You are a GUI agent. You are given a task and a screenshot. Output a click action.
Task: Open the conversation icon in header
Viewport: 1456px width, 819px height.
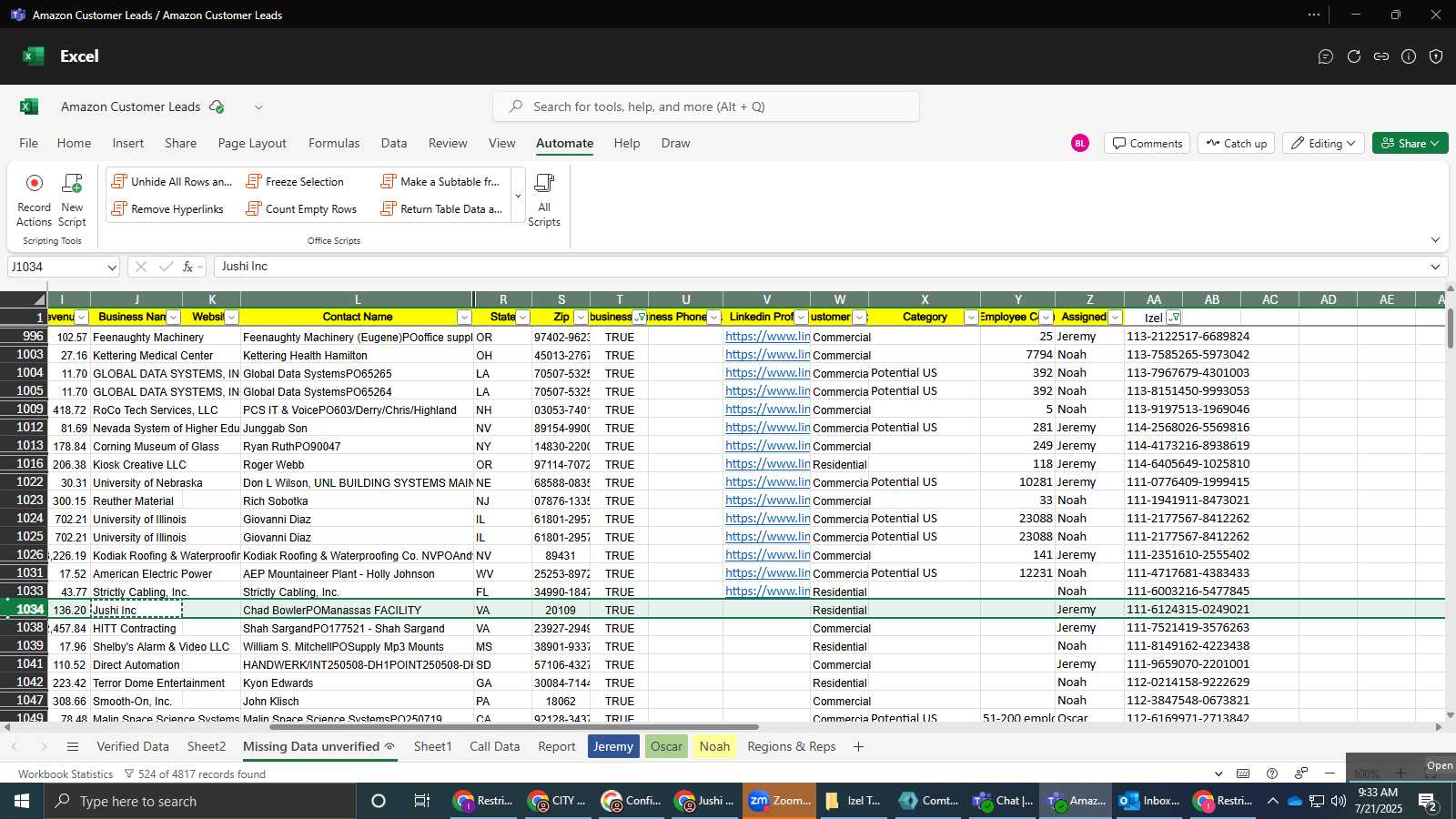tap(1326, 56)
